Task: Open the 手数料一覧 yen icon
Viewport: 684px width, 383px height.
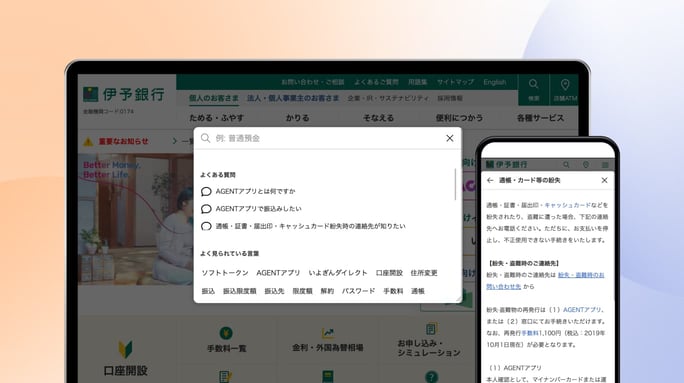Action: click(x=226, y=333)
